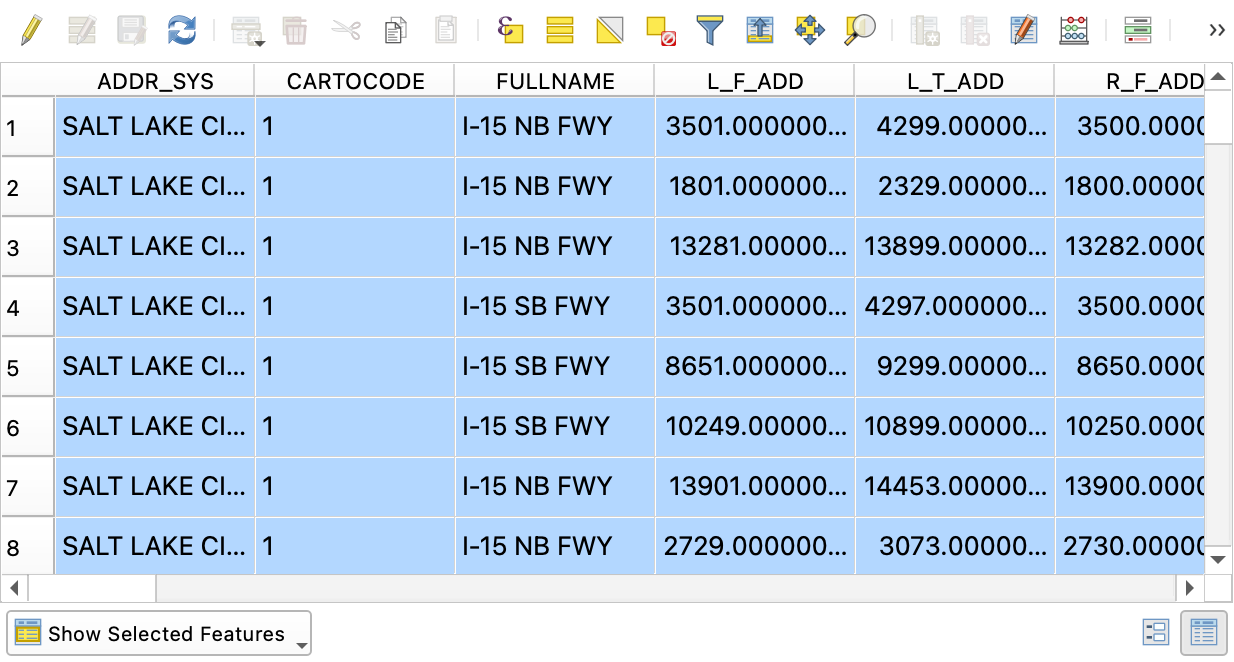Delete a field from the table
The width and height of the screenshot is (1234, 662).
tap(975, 30)
